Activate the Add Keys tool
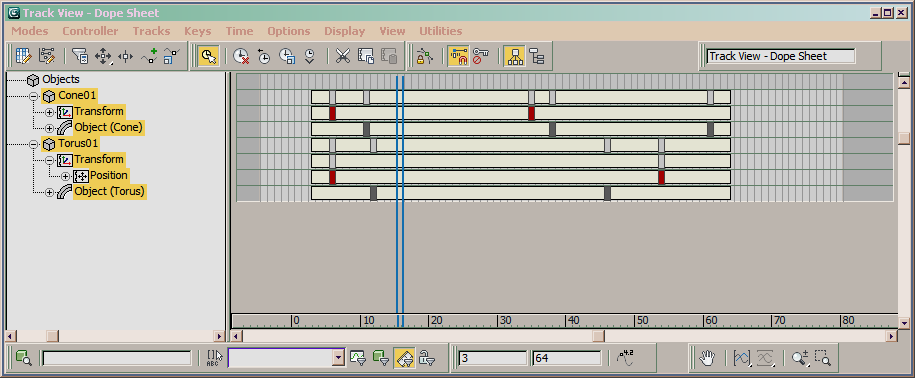 pos(149,57)
